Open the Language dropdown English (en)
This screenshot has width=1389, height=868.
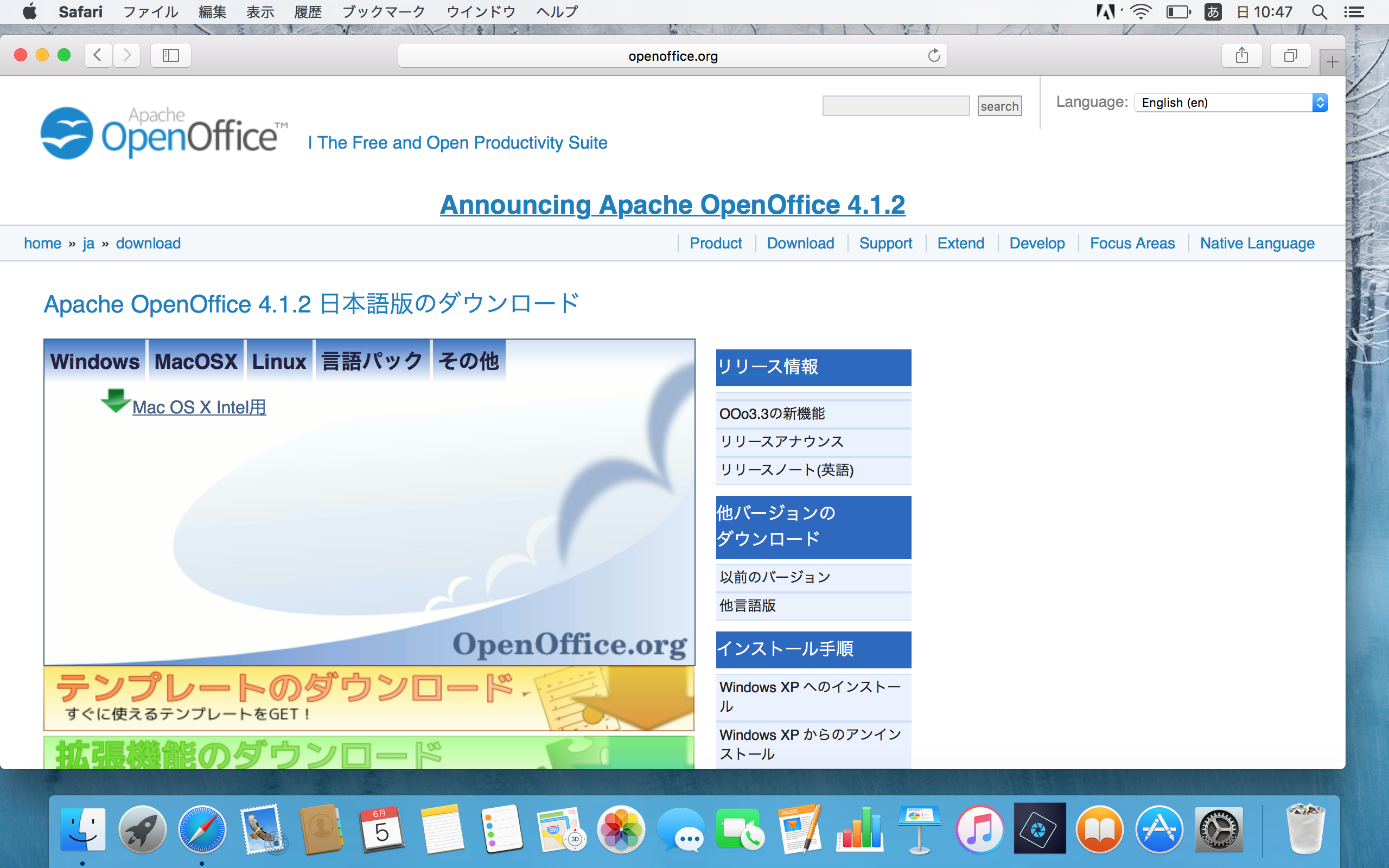[1231, 102]
